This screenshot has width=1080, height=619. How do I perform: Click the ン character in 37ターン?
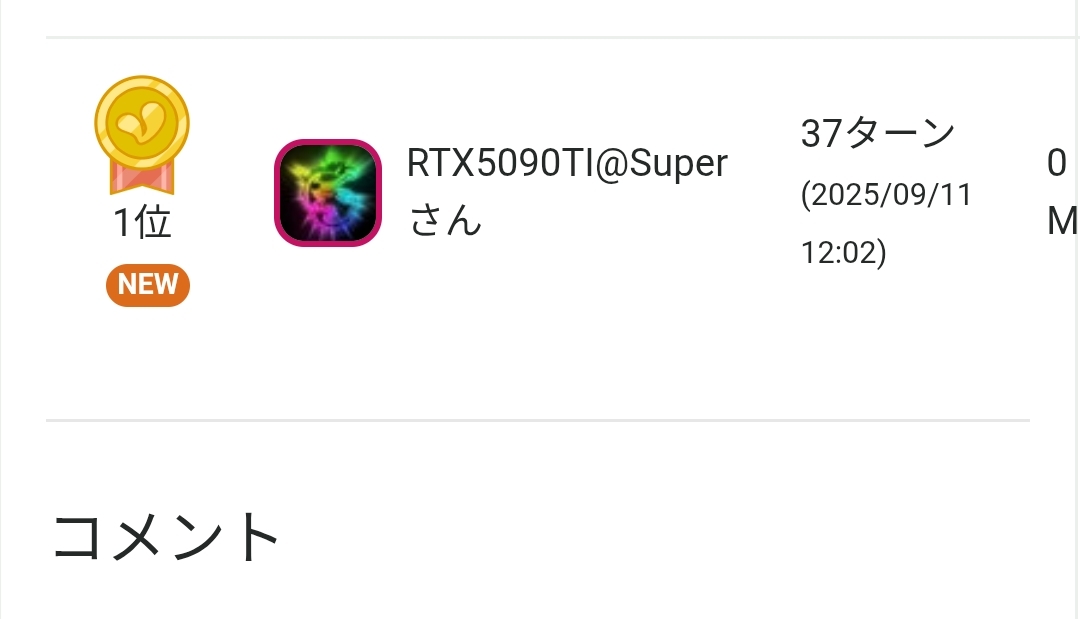pos(937,134)
